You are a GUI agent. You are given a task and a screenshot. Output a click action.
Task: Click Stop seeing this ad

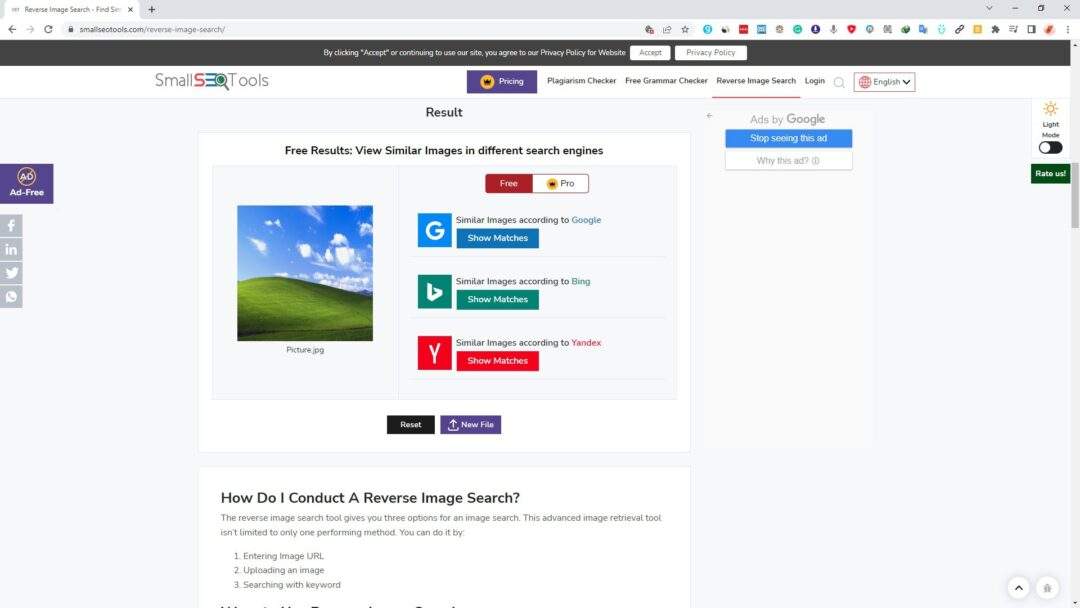(788, 138)
